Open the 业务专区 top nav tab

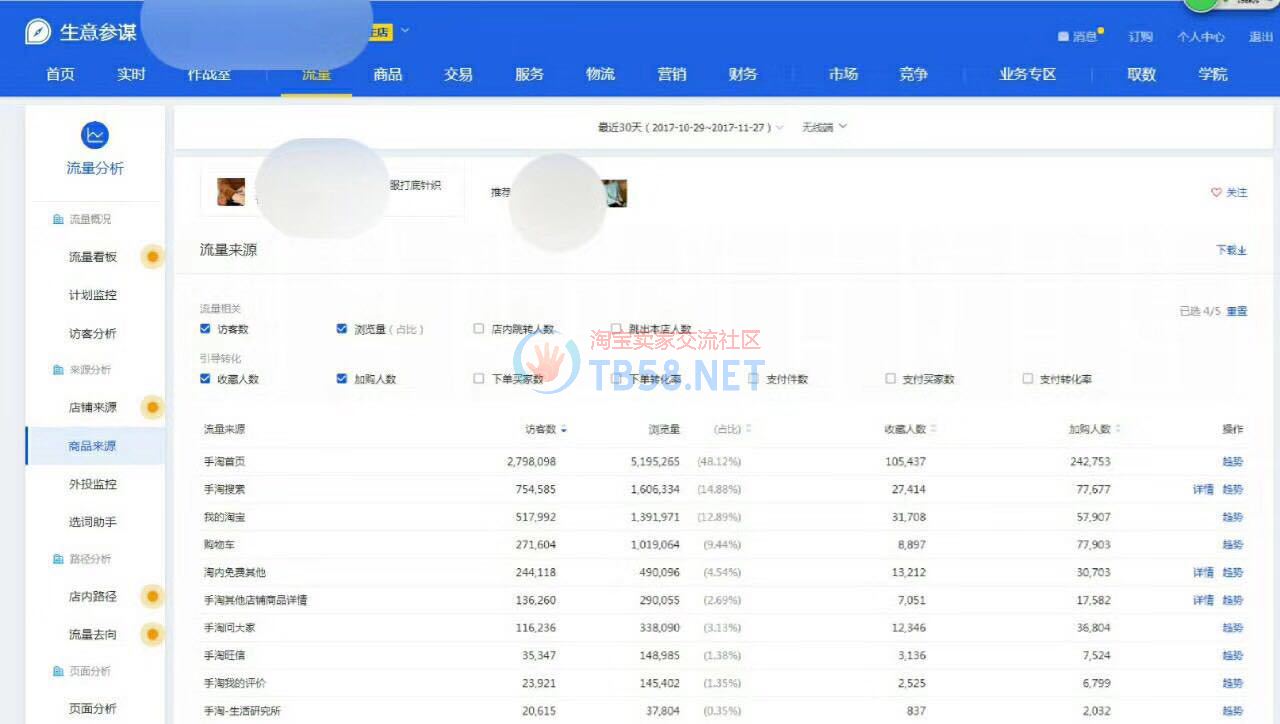(1028, 74)
